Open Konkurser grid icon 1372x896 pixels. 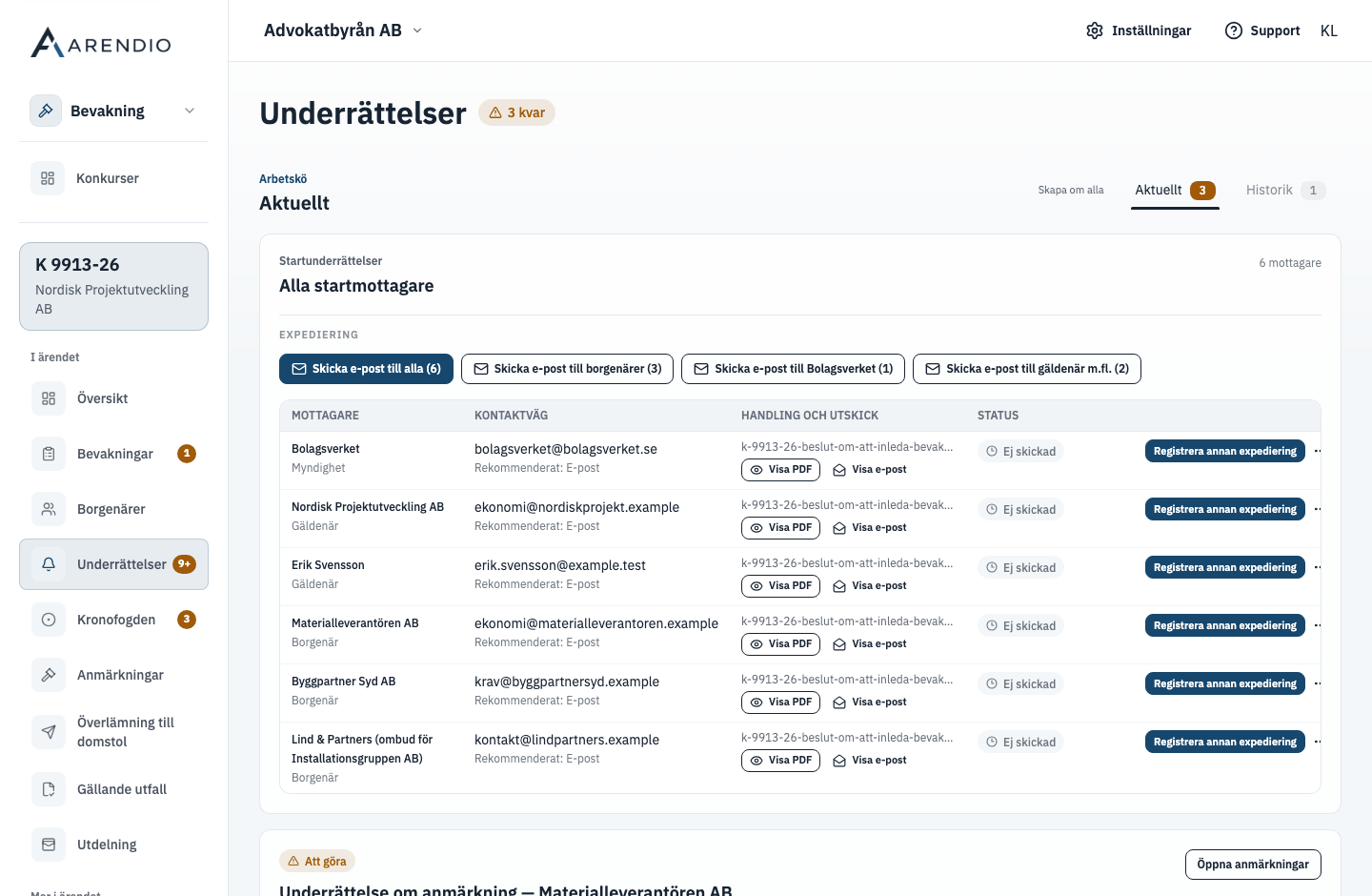(48, 178)
